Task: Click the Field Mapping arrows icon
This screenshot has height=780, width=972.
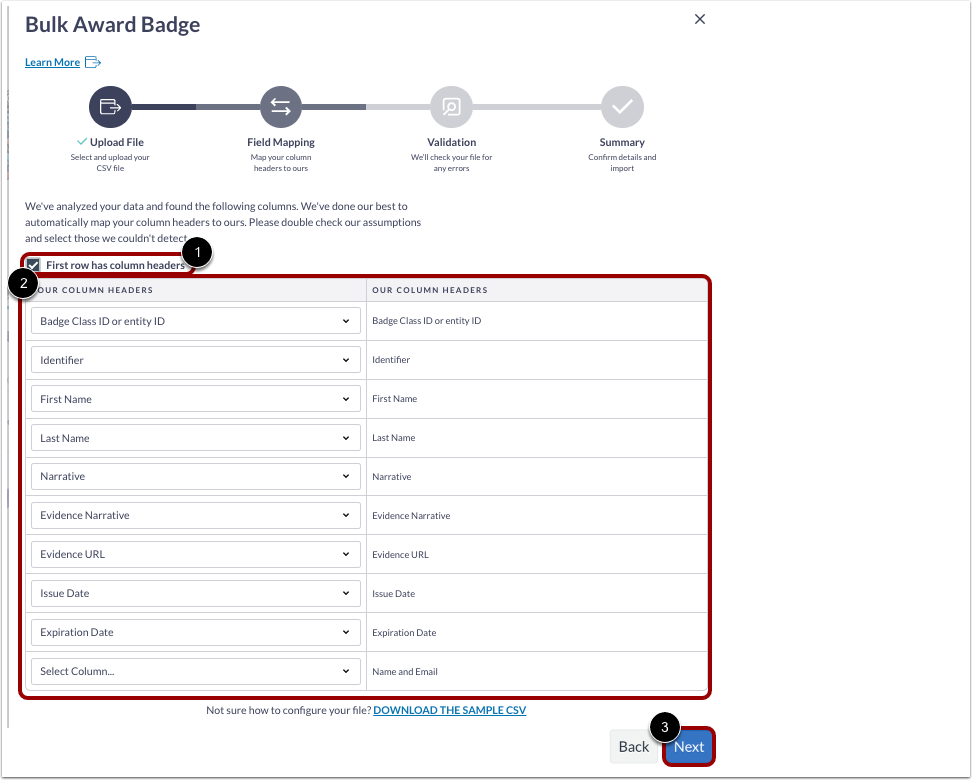Action: [280, 106]
